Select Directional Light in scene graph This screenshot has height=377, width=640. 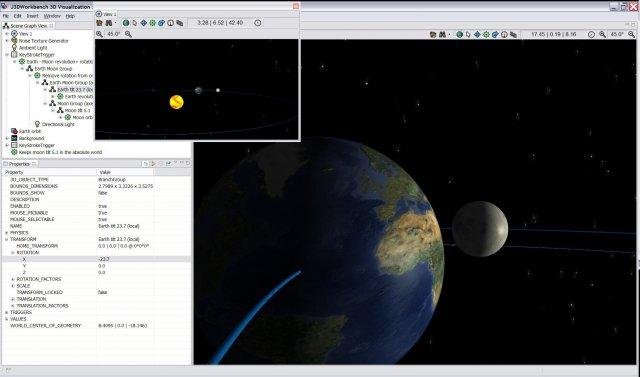pos(58,124)
